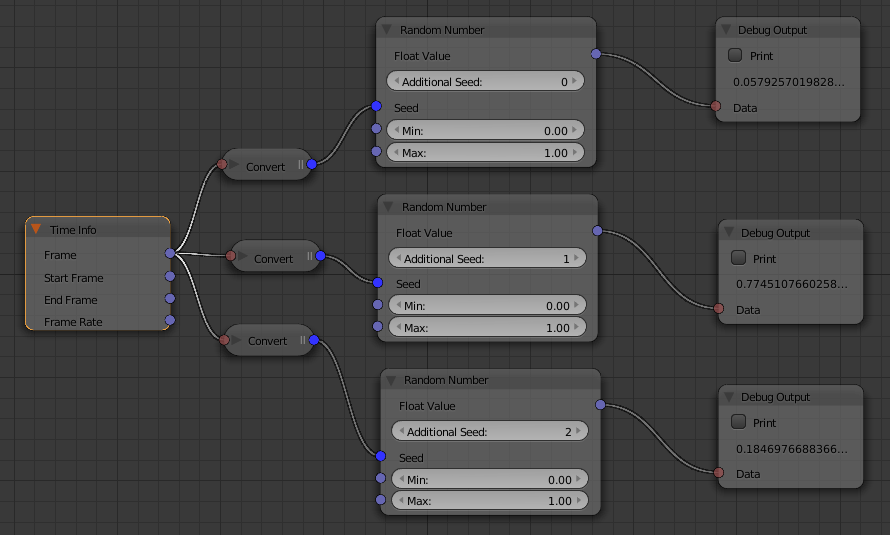Image resolution: width=890 pixels, height=535 pixels.
Task: Click output socket of Convert node feeding seed 1 node
Action: (x=320, y=256)
